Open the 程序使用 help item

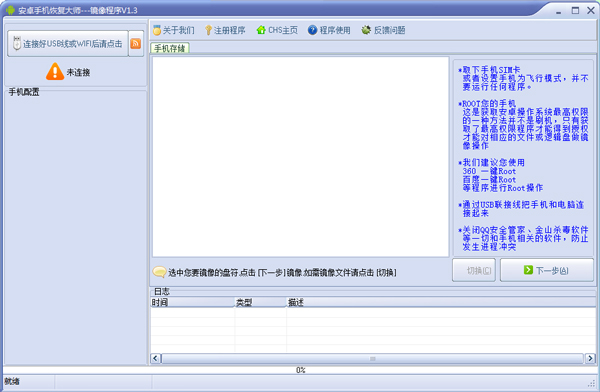point(329,30)
